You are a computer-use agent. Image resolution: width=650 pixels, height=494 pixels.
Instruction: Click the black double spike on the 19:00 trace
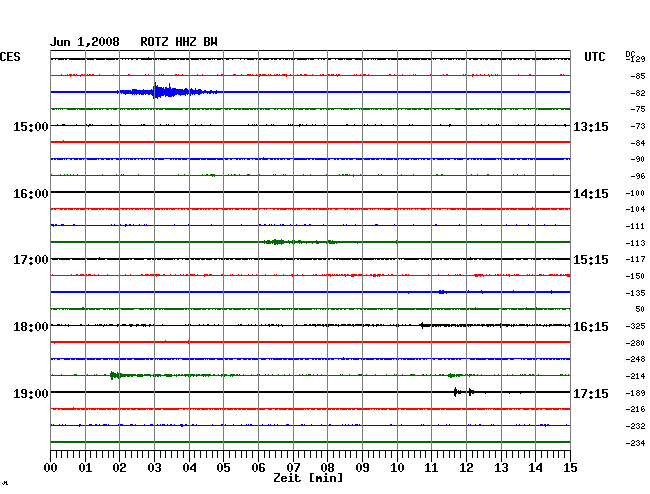pyautogui.click(x=464, y=392)
